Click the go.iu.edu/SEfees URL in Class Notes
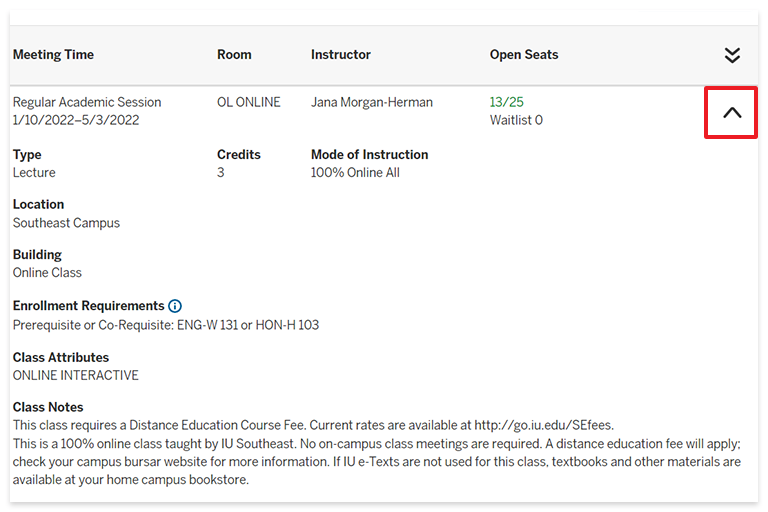The height and width of the screenshot is (512, 768). point(543,425)
